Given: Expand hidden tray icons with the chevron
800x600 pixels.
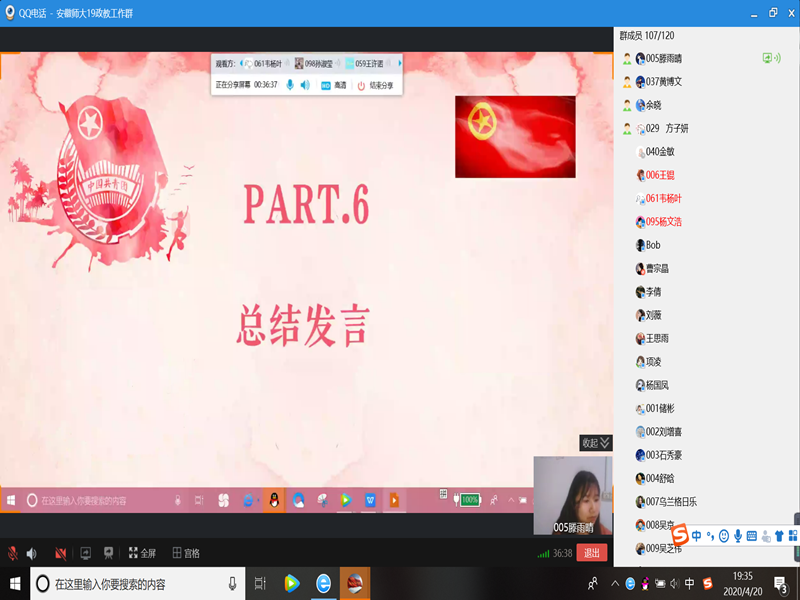Looking at the screenshot, I should click(615, 583).
